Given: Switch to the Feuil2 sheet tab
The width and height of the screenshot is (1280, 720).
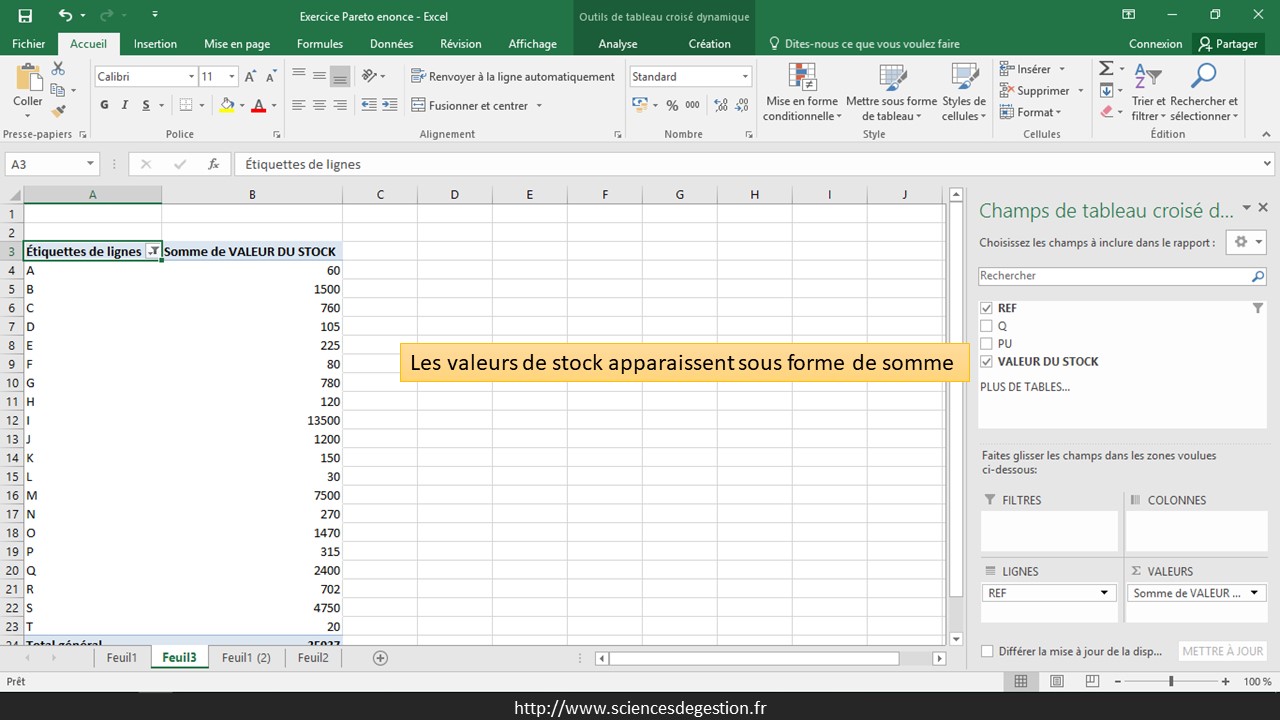Looking at the screenshot, I should coord(313,658).
